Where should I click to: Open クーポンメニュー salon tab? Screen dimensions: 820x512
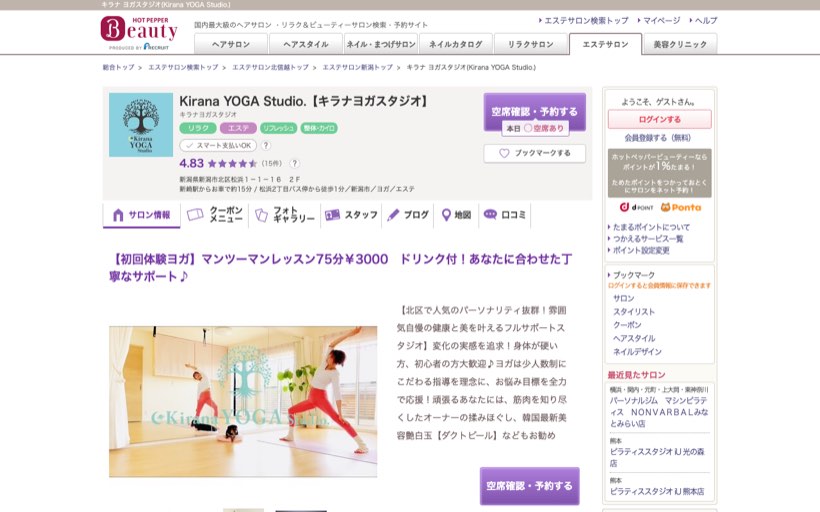click(215, 215)
